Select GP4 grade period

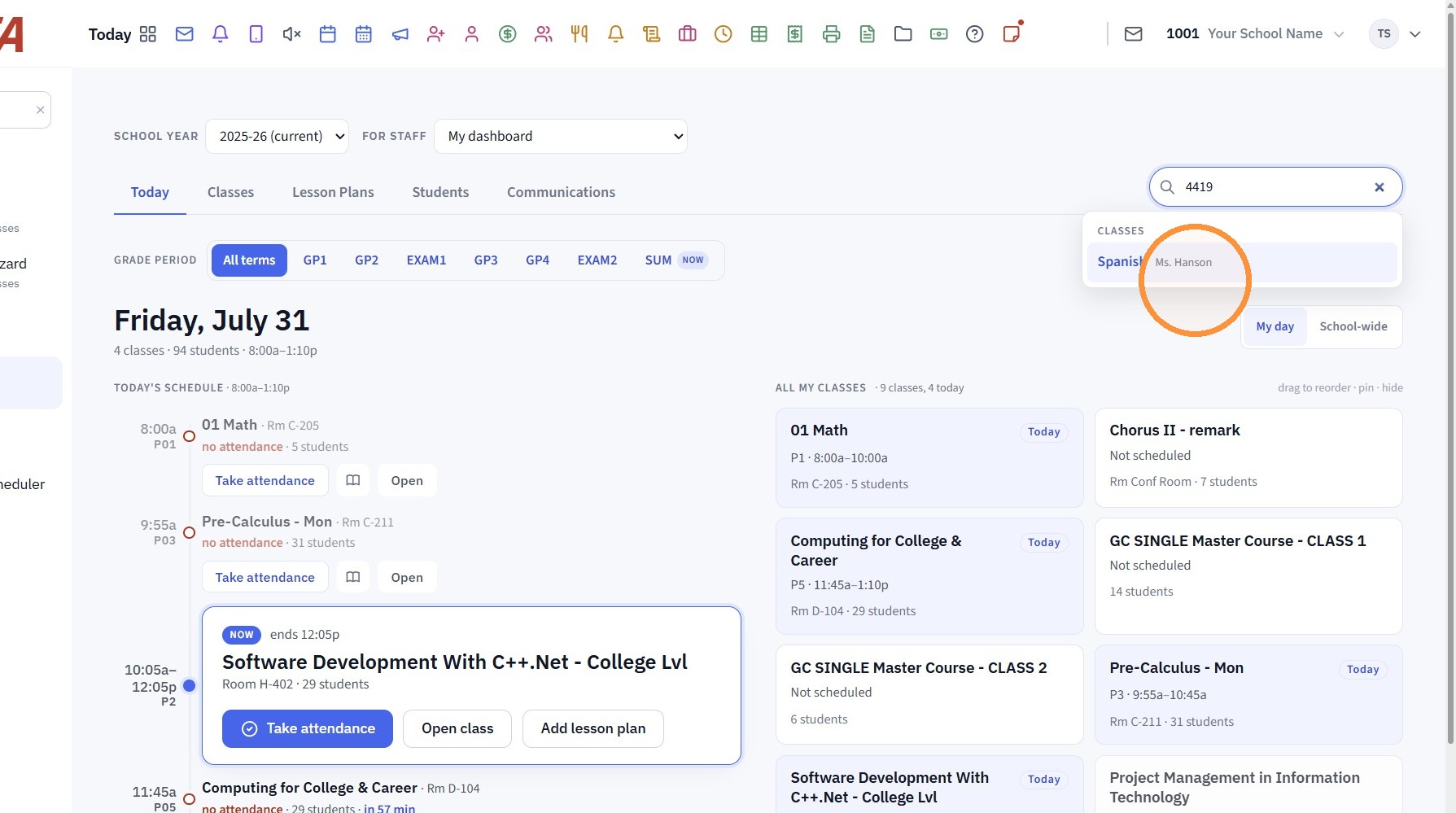538,260
